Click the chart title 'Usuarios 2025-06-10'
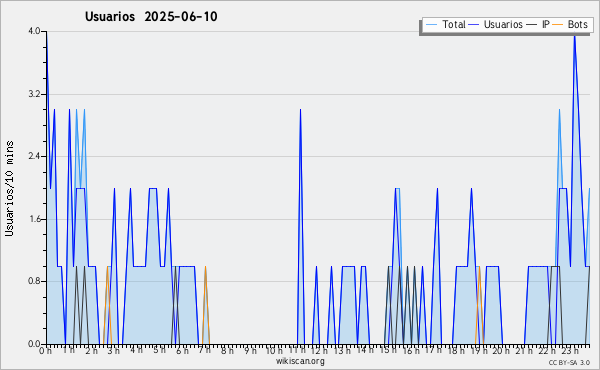The width and height of the screenshot is (600, 370). click(151, 17)
